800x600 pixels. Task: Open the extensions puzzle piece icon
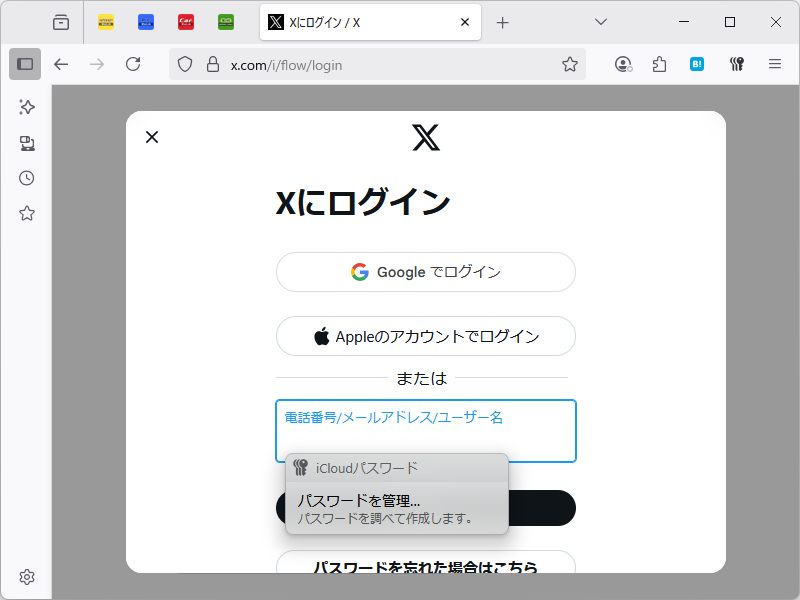point(659,64)
